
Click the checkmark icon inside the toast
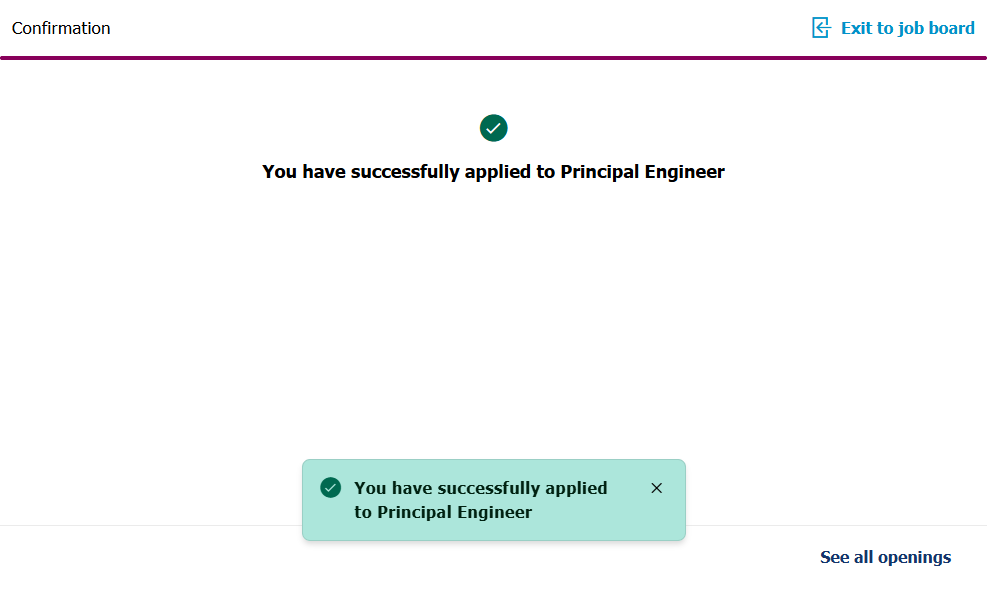pyautogui.click(x=330, y=488)
